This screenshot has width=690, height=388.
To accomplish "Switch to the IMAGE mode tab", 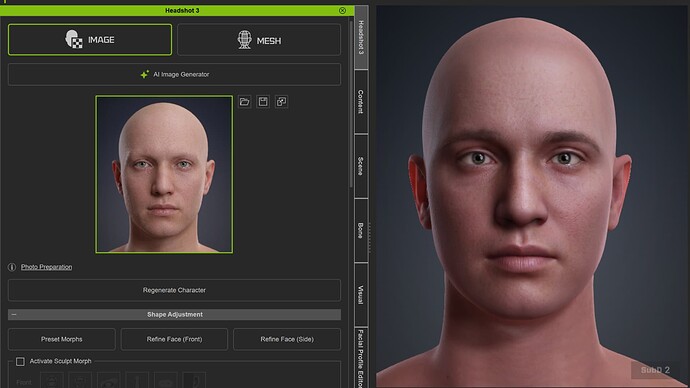I will tap(90, 40).
